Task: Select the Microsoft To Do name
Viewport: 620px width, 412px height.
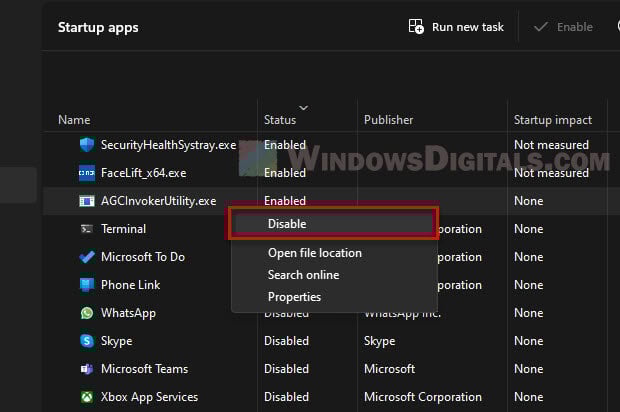Action: (x=143, y=257)
